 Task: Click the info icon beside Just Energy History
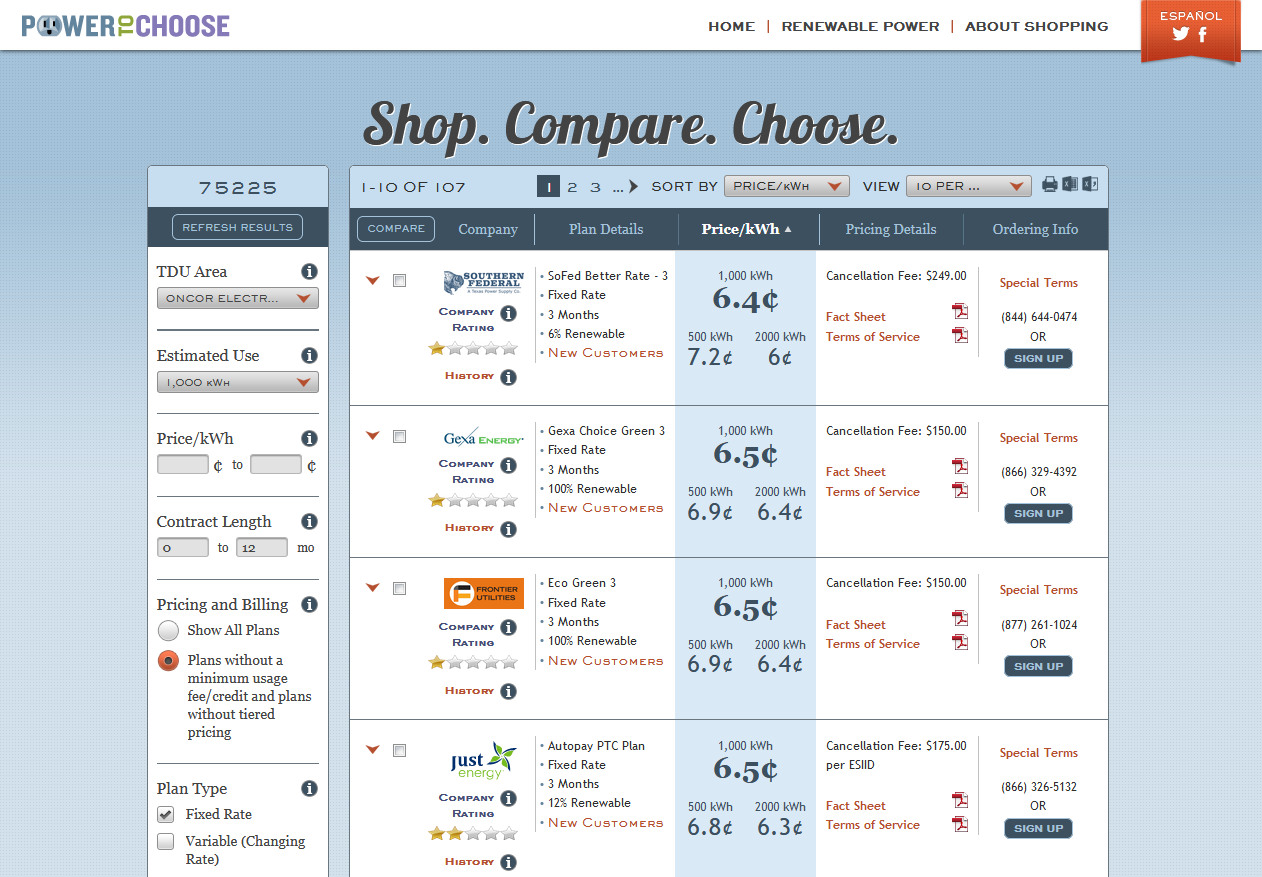coord(508,863)
